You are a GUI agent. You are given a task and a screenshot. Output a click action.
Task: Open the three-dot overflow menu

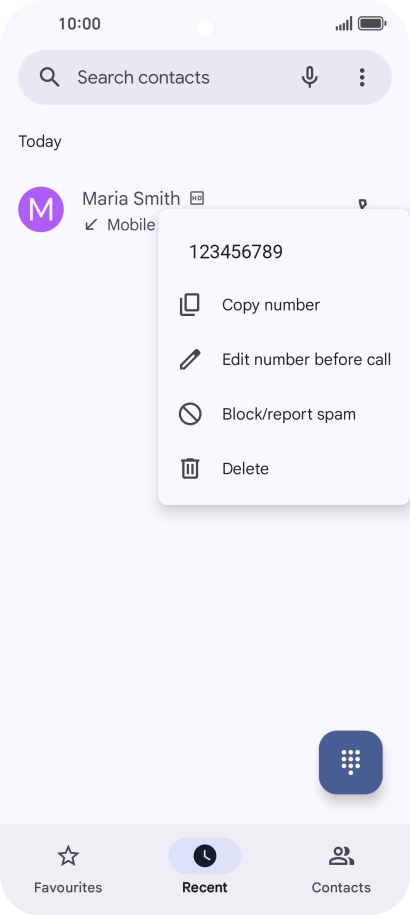pyautogui.click(x=362, y=77)
